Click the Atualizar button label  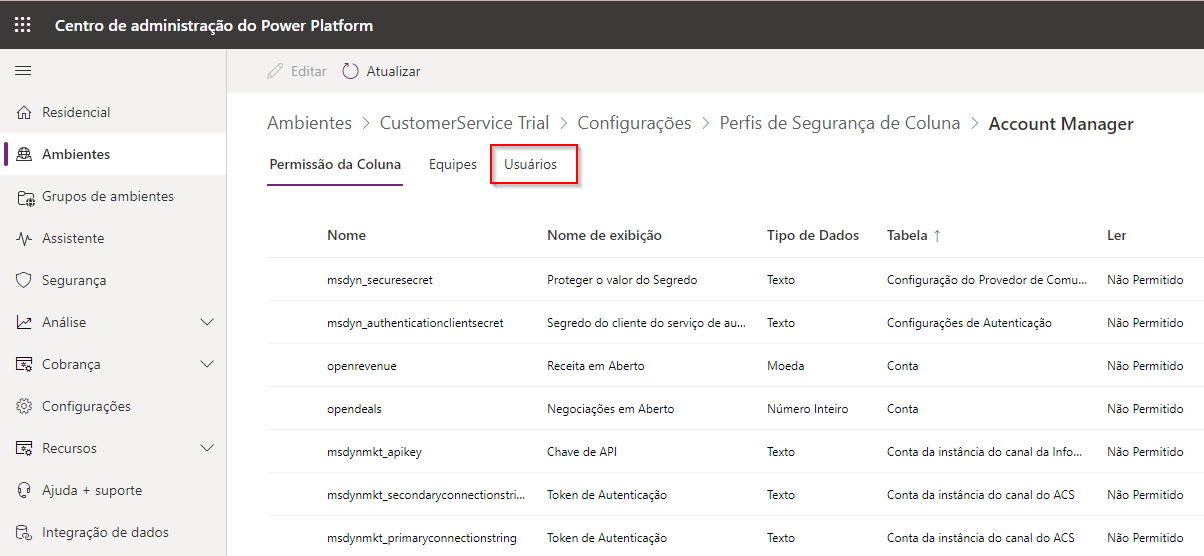point(394,72)
